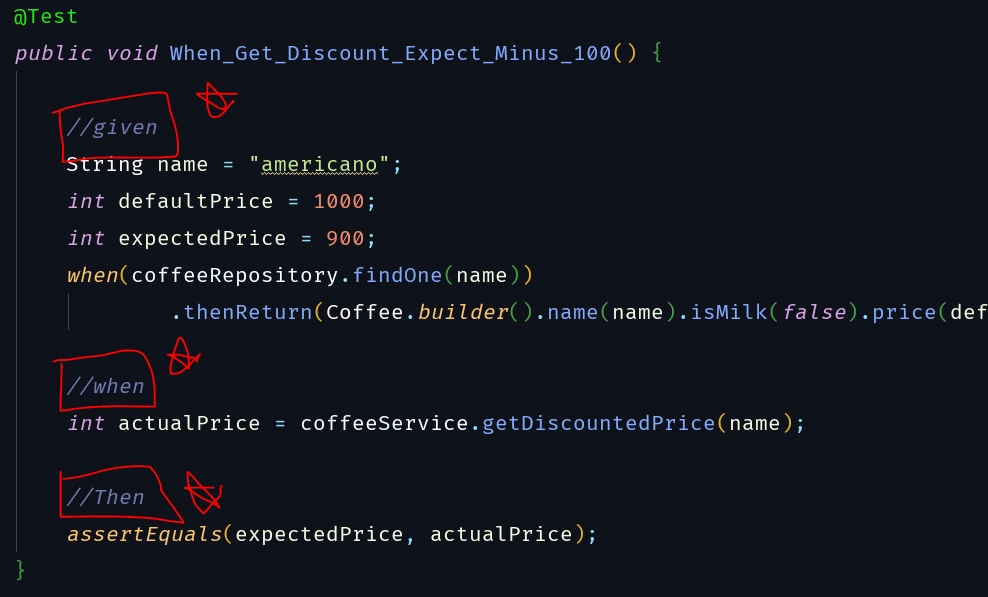This screenshot has width=988, height=597.
Task: Click the //Then comment
Action: (x=106, y=497)
